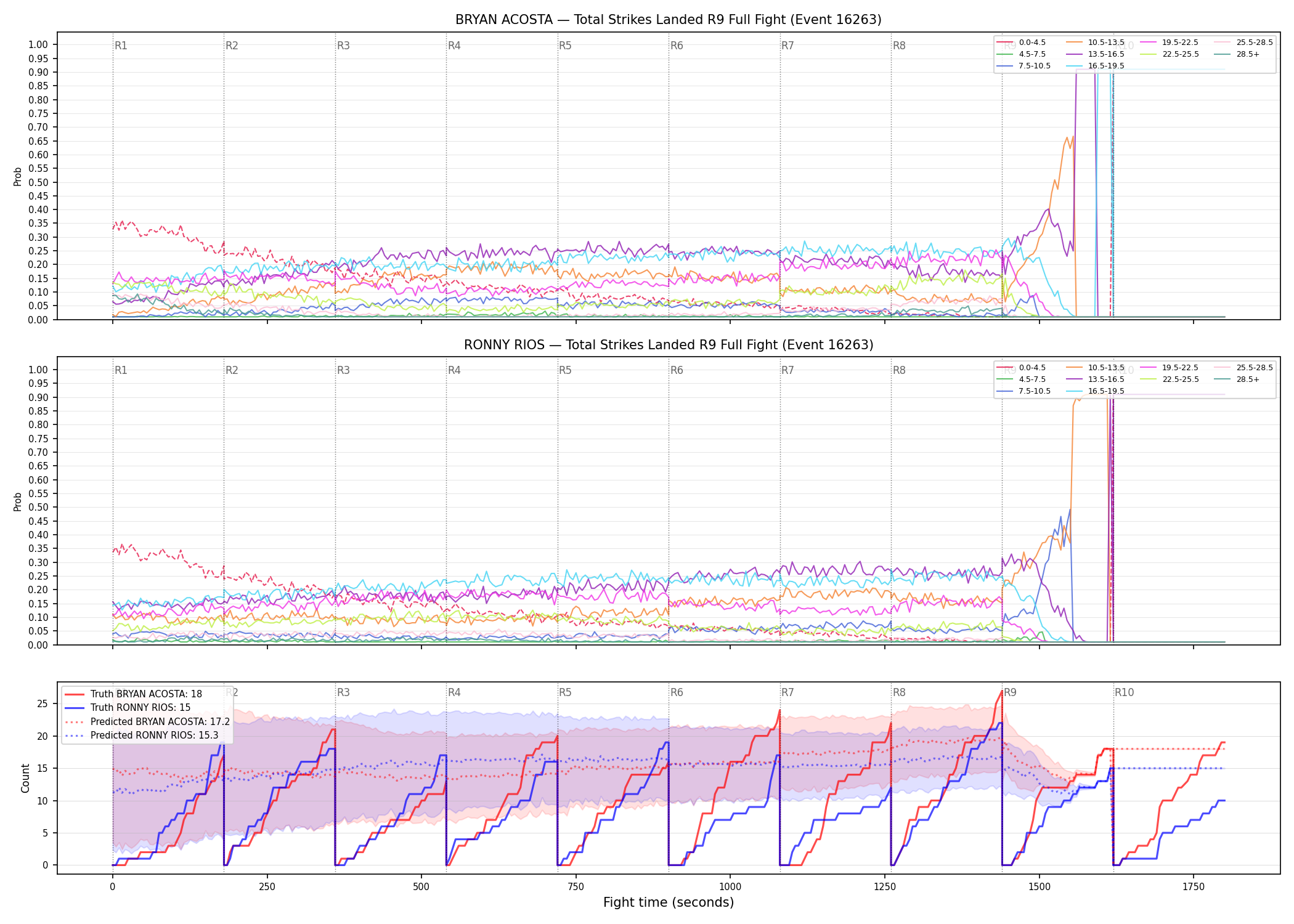The width and height of the screenshot is (1294, 924).
Task: Click x-axis tick label '1000'
Action: coord(730,887)
